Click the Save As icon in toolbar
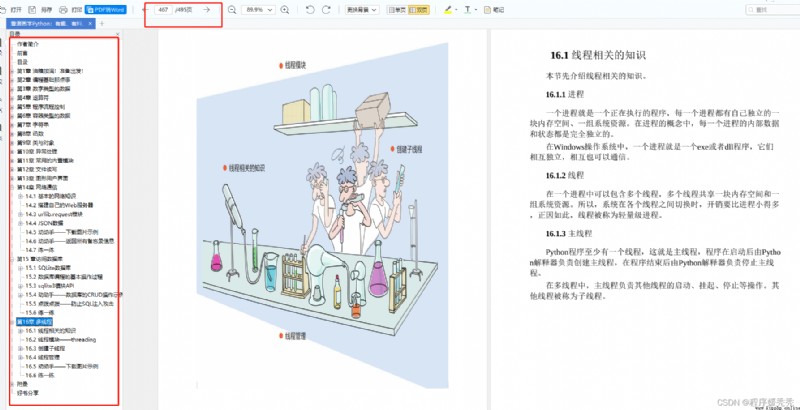The height and width of the screenshot is (410, 800). (32, 10)
